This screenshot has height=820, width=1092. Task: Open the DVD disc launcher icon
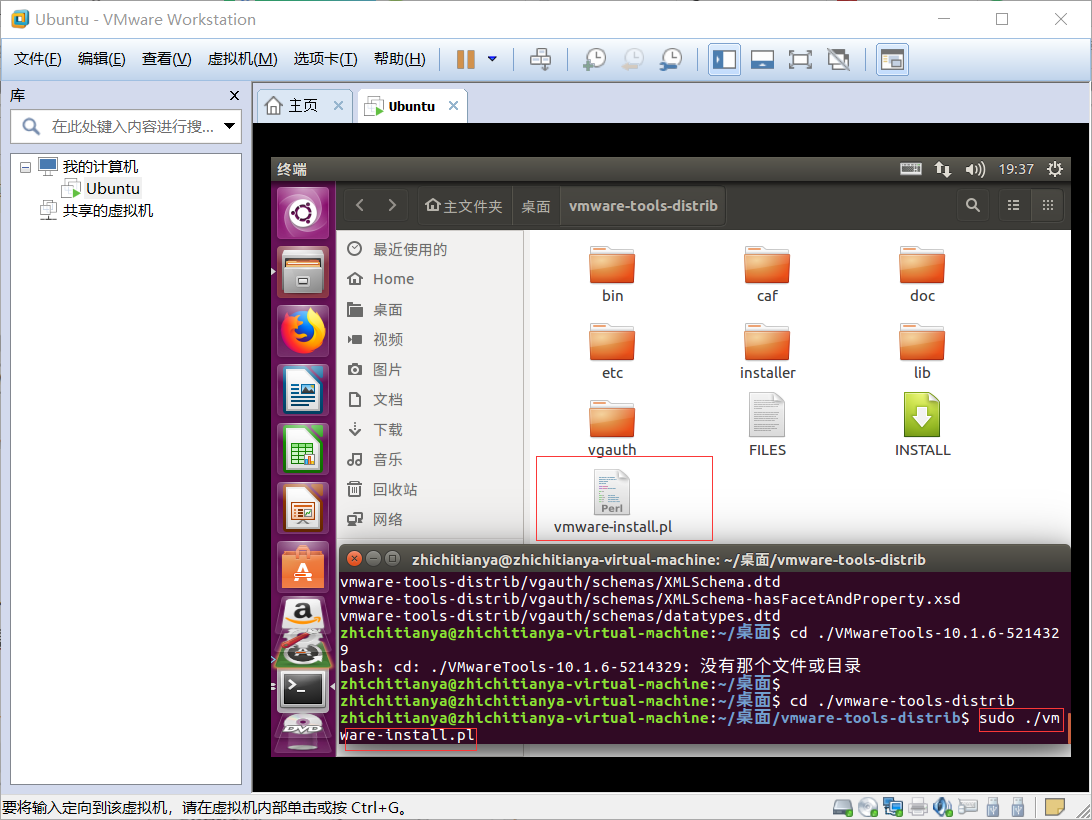click(303, 733)
